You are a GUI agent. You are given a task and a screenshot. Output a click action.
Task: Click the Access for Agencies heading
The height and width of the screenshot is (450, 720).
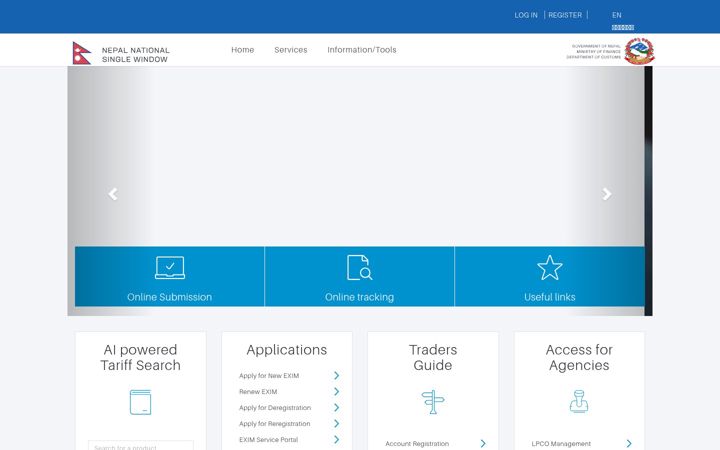(579, 357)
